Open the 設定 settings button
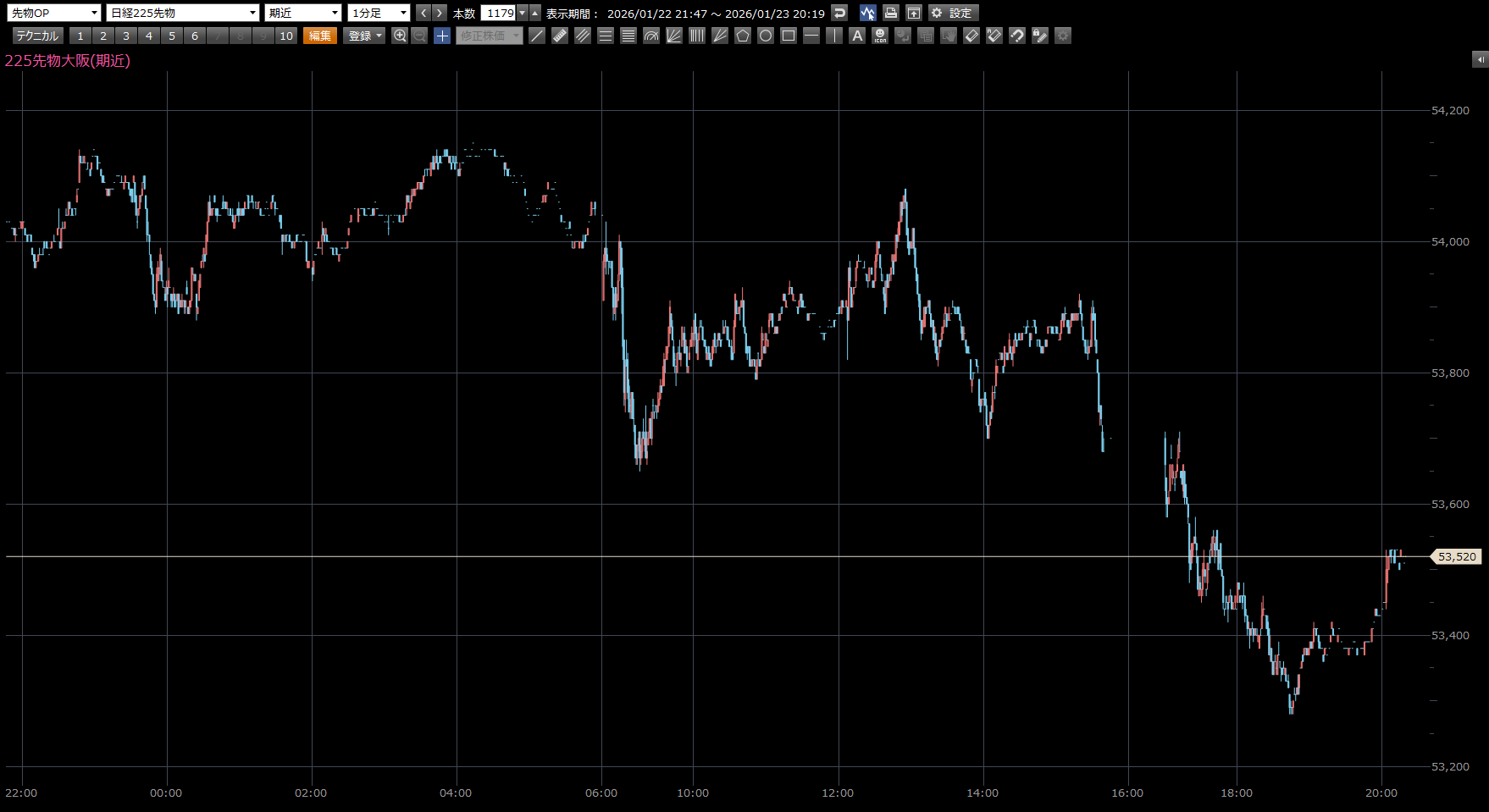1489x812 pixels. [953, 13]
